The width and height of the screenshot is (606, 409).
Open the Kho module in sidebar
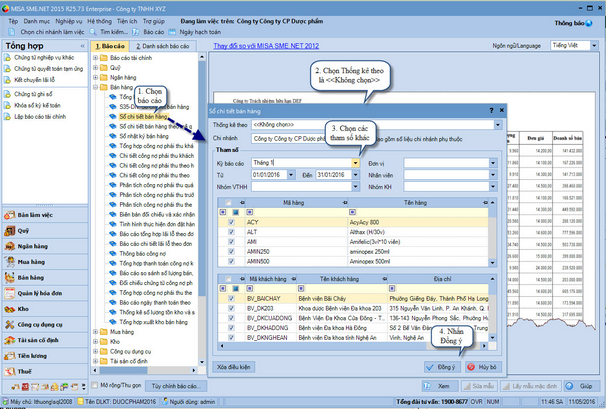[x=45, y=309]
